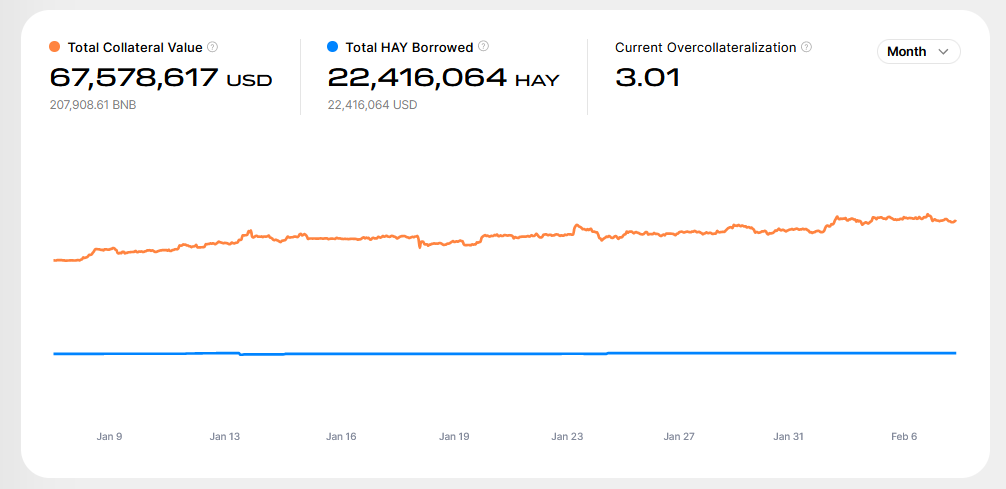Toggle the Total HAY Borrowed legend label
The image size is (1006, 489).
409,47
